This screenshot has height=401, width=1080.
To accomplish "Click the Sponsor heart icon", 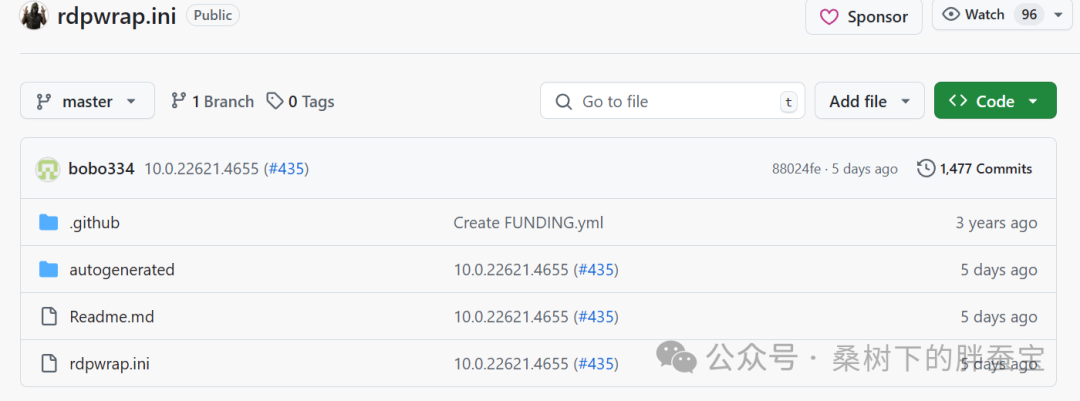I will point(829,17).
